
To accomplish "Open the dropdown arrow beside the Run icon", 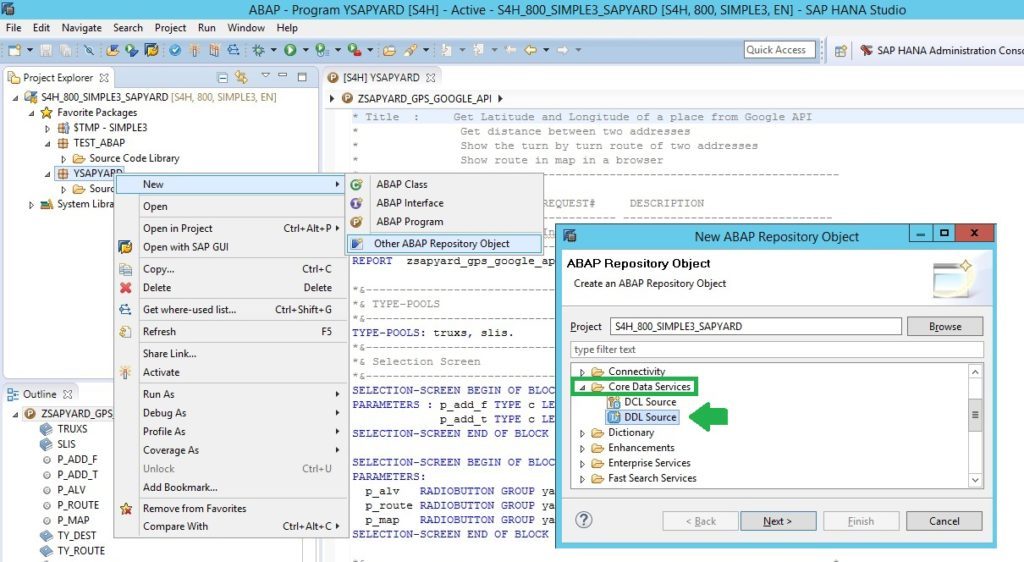I will 305,50.
